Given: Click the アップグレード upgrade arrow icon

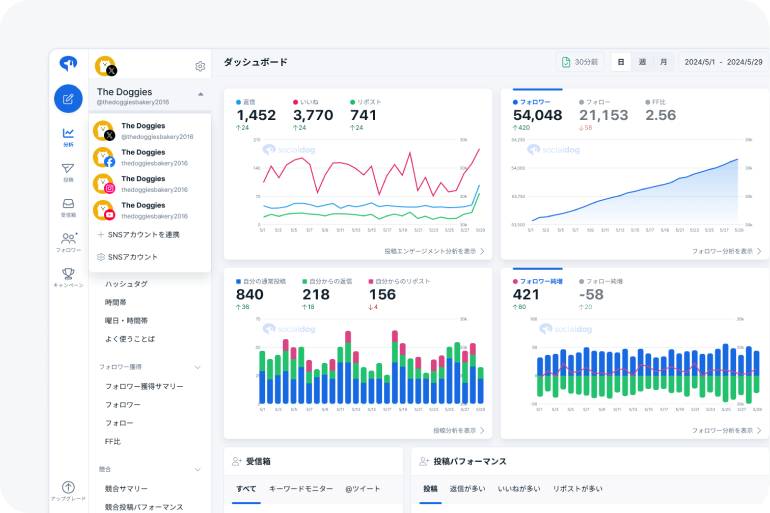Looking at the screenshot, I should click(68, 487).
